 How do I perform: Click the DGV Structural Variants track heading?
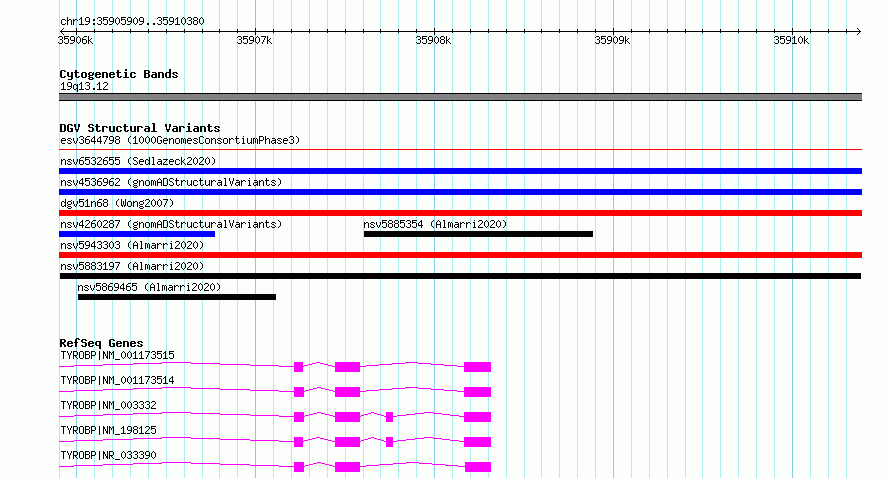coord(140,128)
